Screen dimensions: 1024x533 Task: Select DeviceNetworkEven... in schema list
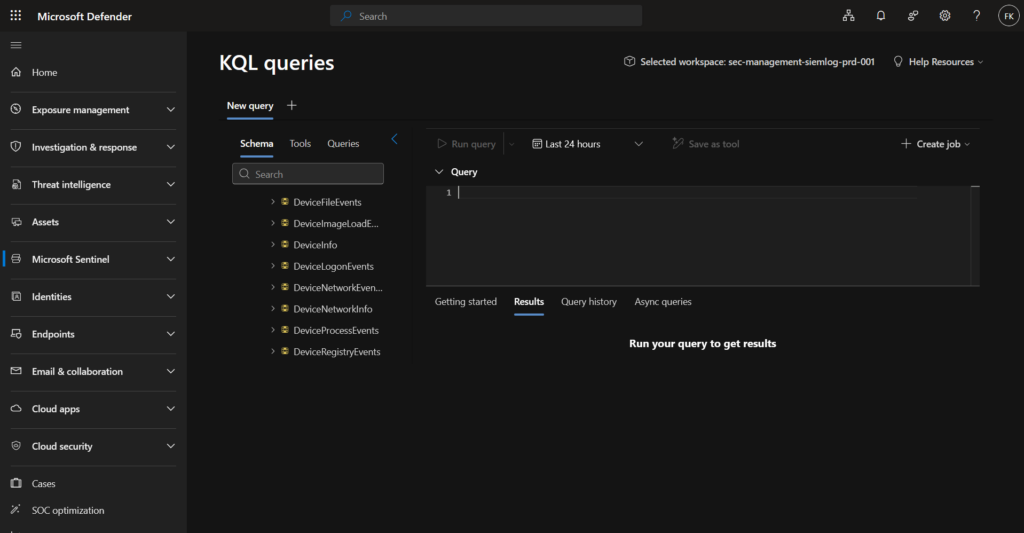pos(338,287)
